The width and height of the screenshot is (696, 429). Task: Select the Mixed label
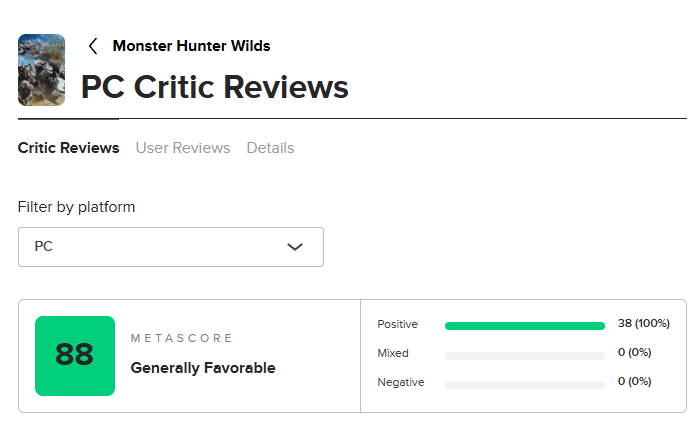(393, 353)
